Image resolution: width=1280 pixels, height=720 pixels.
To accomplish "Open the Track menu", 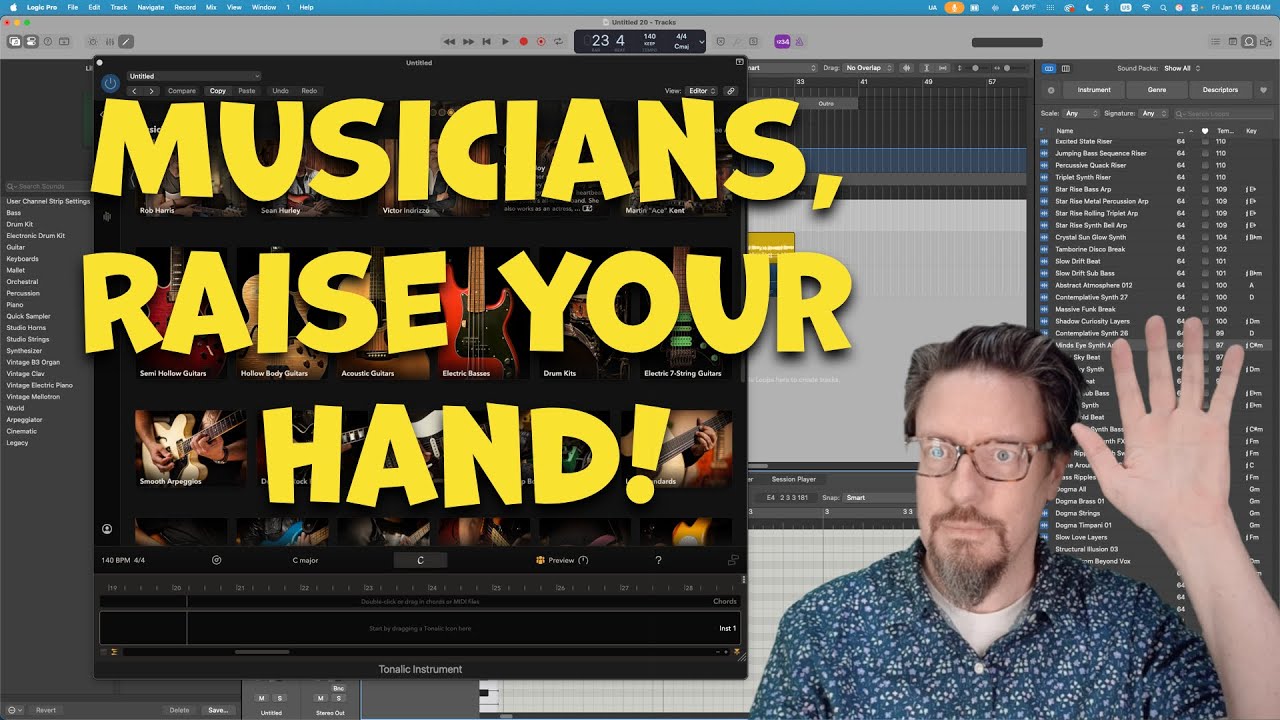I will click(x=119, y=7).
